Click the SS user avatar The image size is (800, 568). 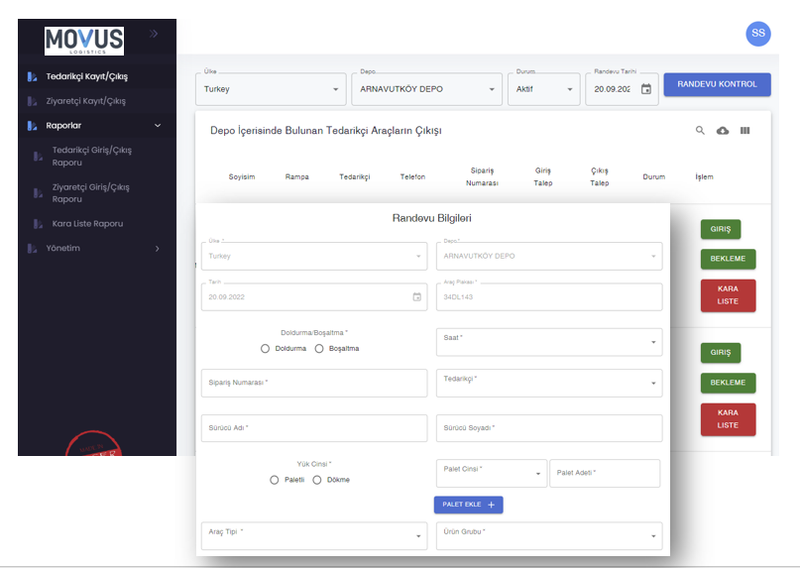coord(758,33)
